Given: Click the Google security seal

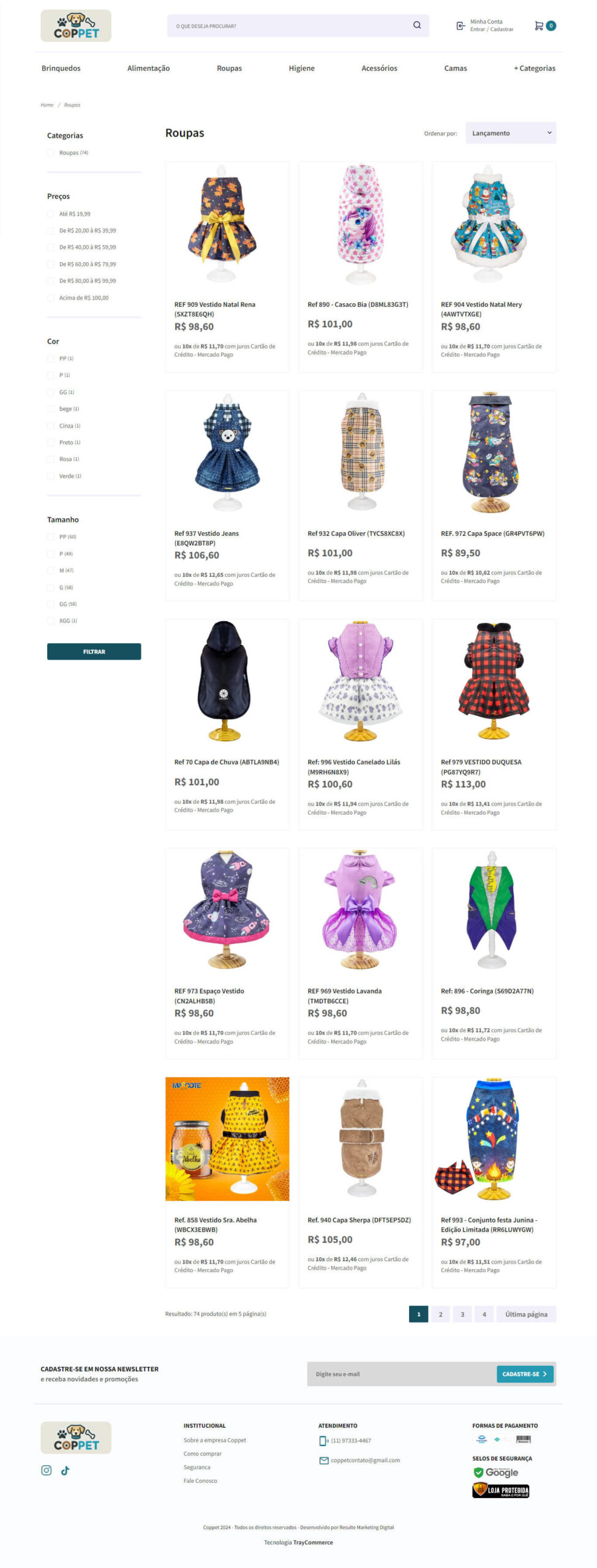Looking at the screenshot, I should pos(496,1472).
